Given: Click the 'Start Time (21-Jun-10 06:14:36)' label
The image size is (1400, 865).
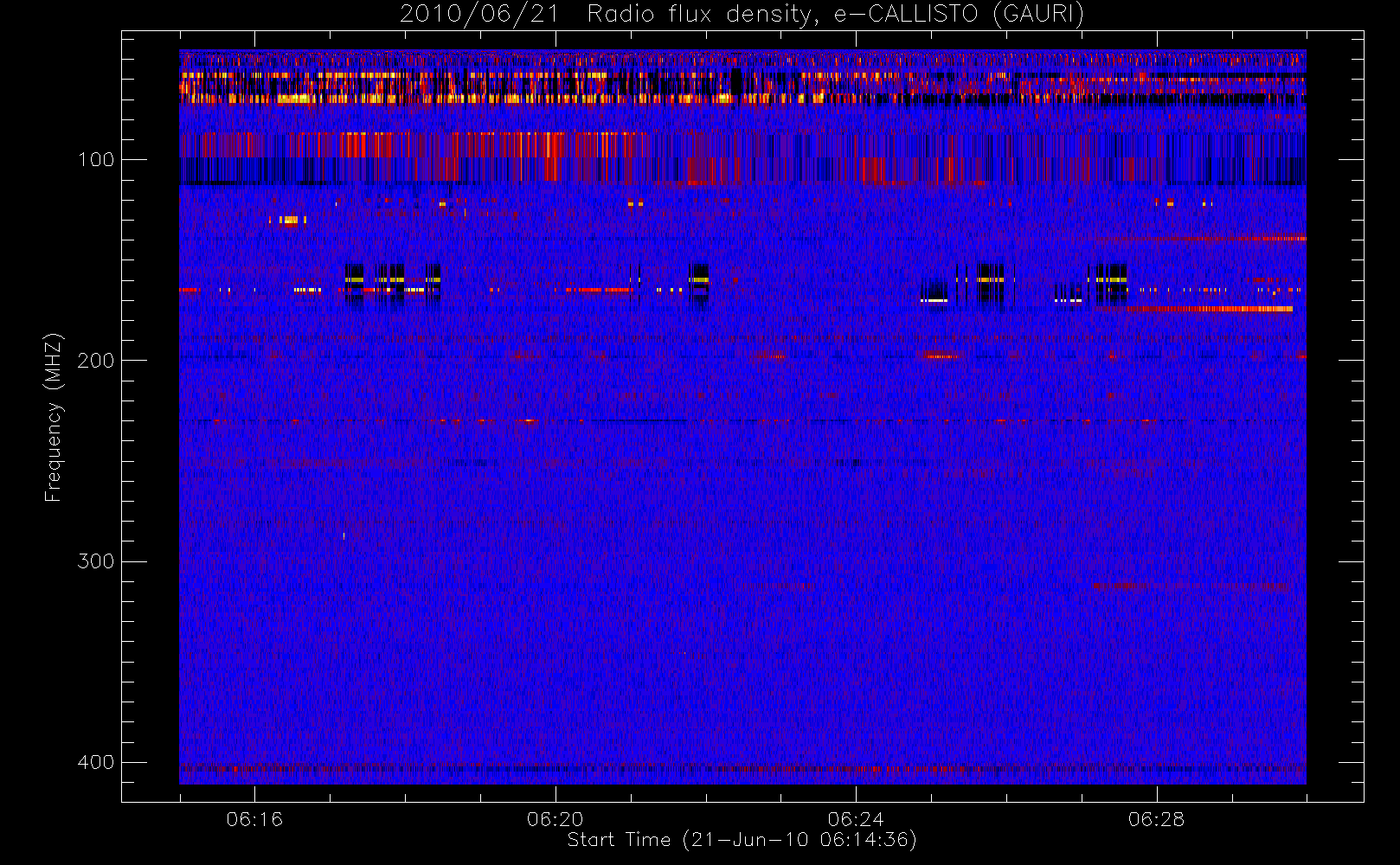Looking at the screenshot, I should (742, 840).
